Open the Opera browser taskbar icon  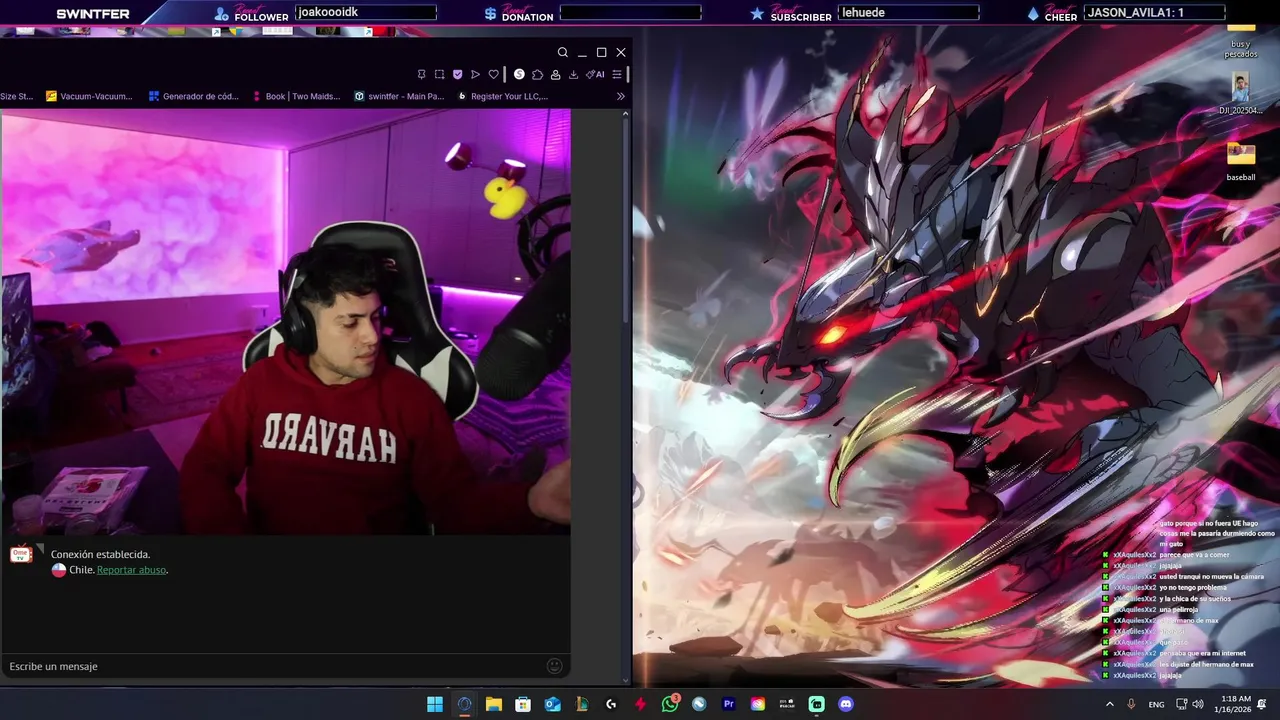[464, 704]
